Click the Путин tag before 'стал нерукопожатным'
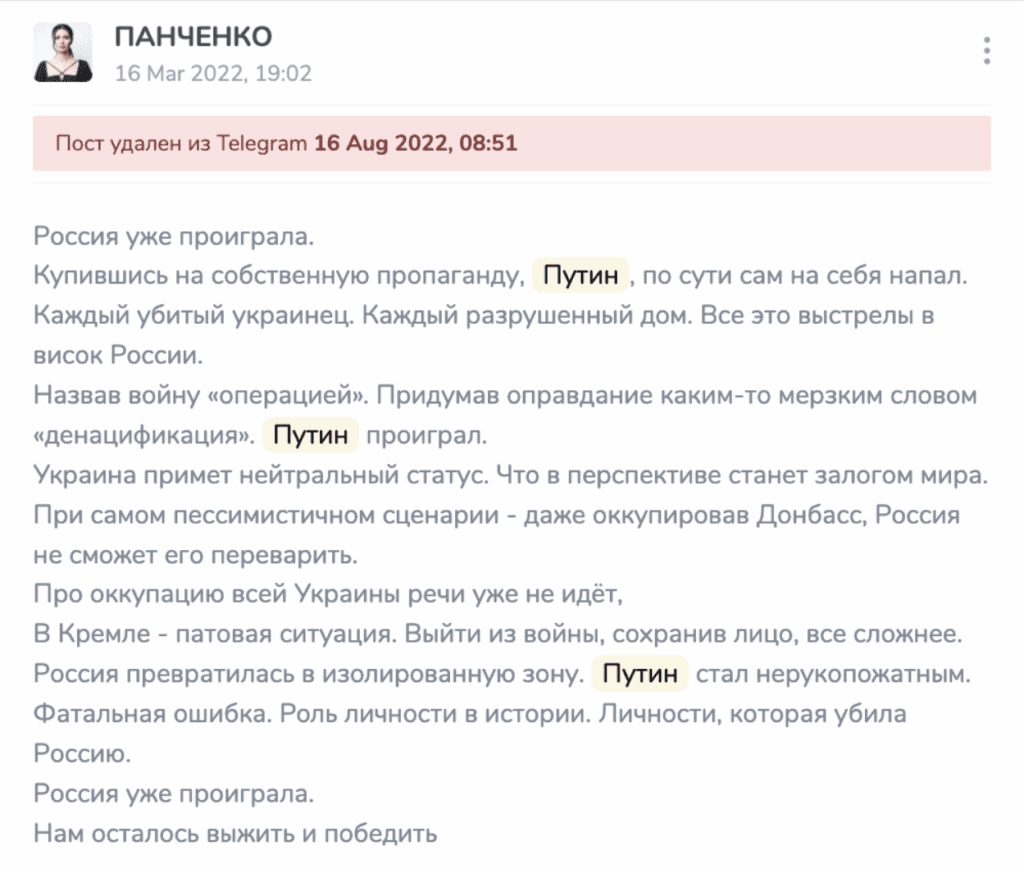Viewport: 1024px width, 873px height. 640,674
